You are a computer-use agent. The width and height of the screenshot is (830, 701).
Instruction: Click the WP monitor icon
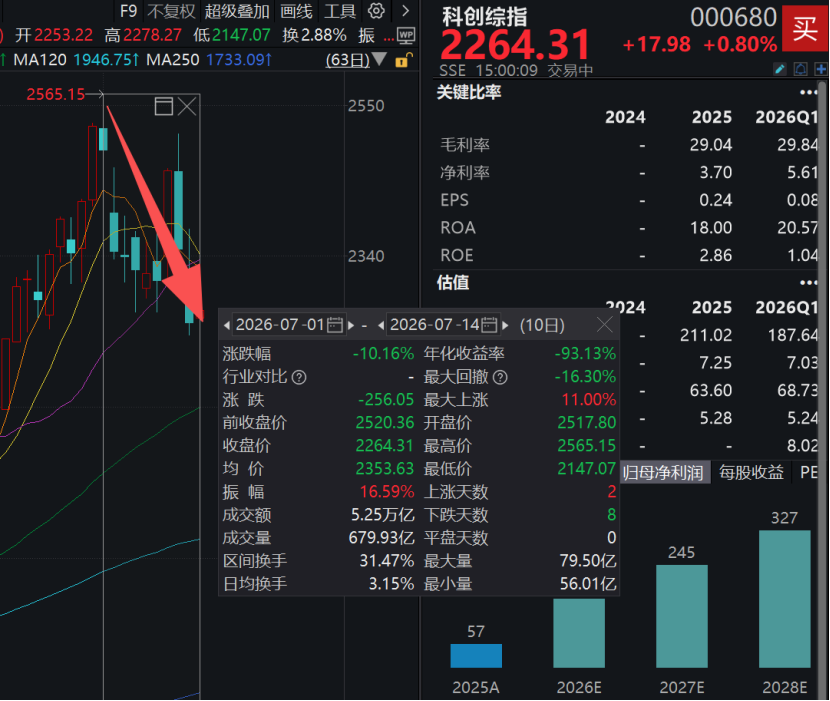tap(406, 35)
